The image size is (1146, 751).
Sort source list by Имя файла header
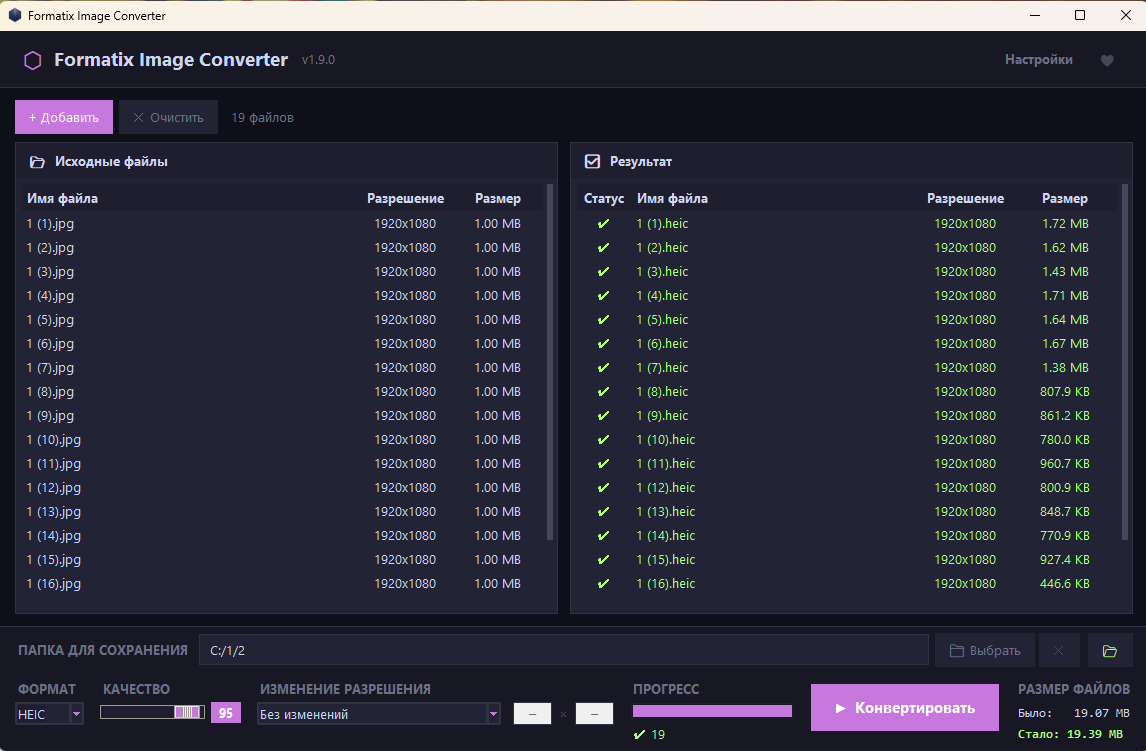62,198
